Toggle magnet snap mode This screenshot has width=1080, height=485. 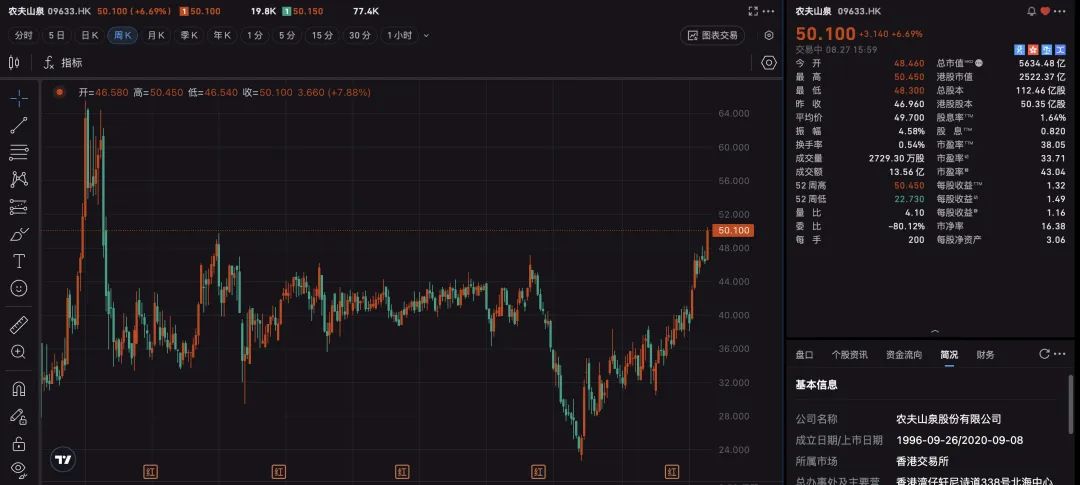click(18, 389)
